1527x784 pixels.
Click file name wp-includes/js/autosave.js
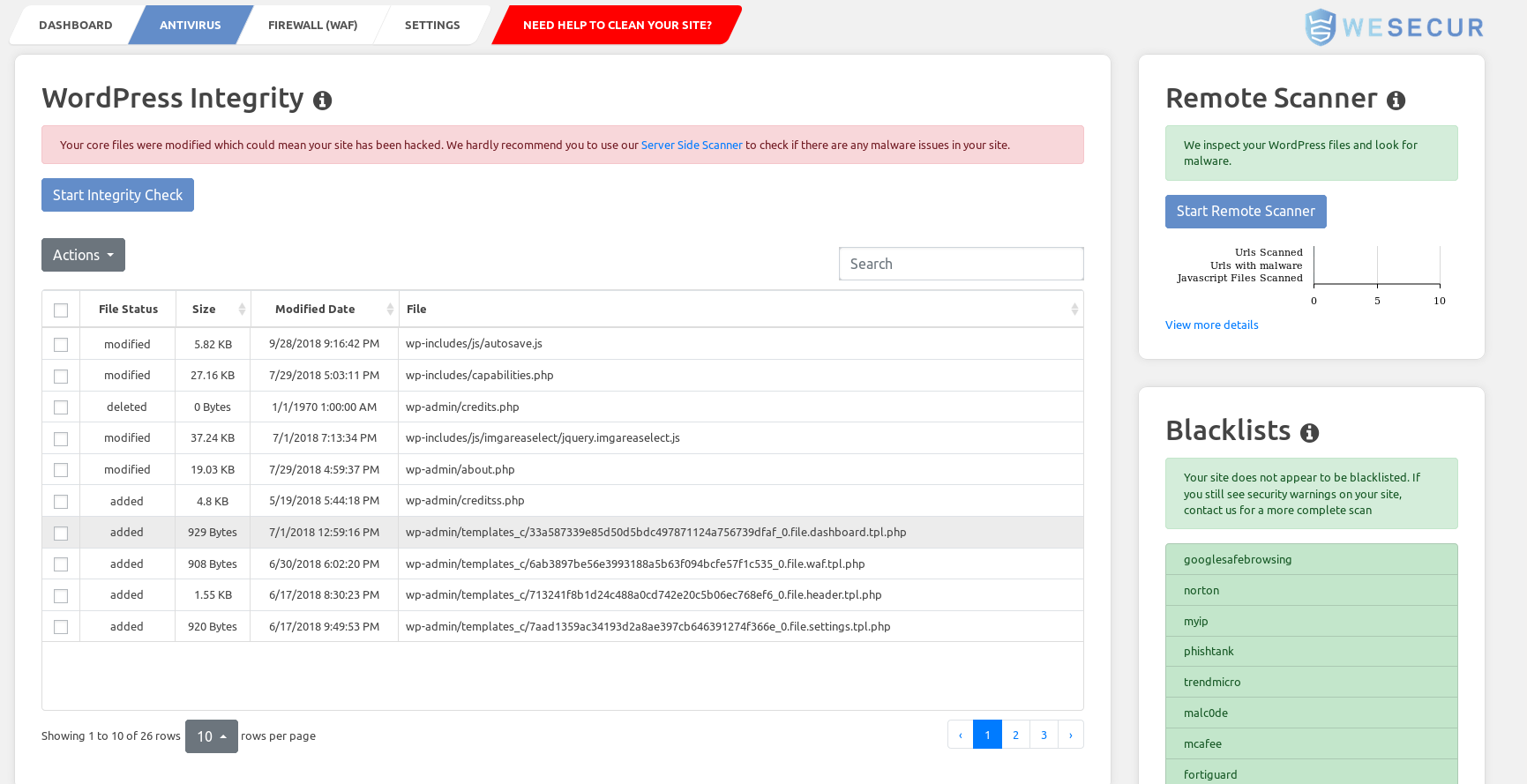(x=474, y=344)
